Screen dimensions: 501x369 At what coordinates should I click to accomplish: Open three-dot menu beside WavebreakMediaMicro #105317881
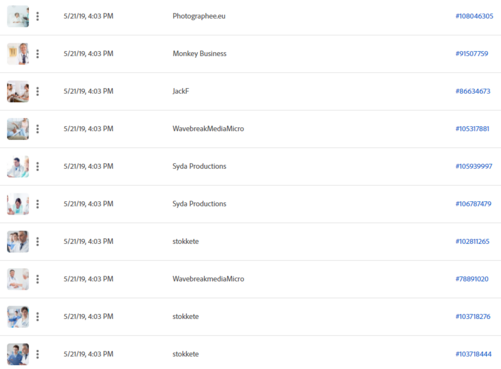38,129
